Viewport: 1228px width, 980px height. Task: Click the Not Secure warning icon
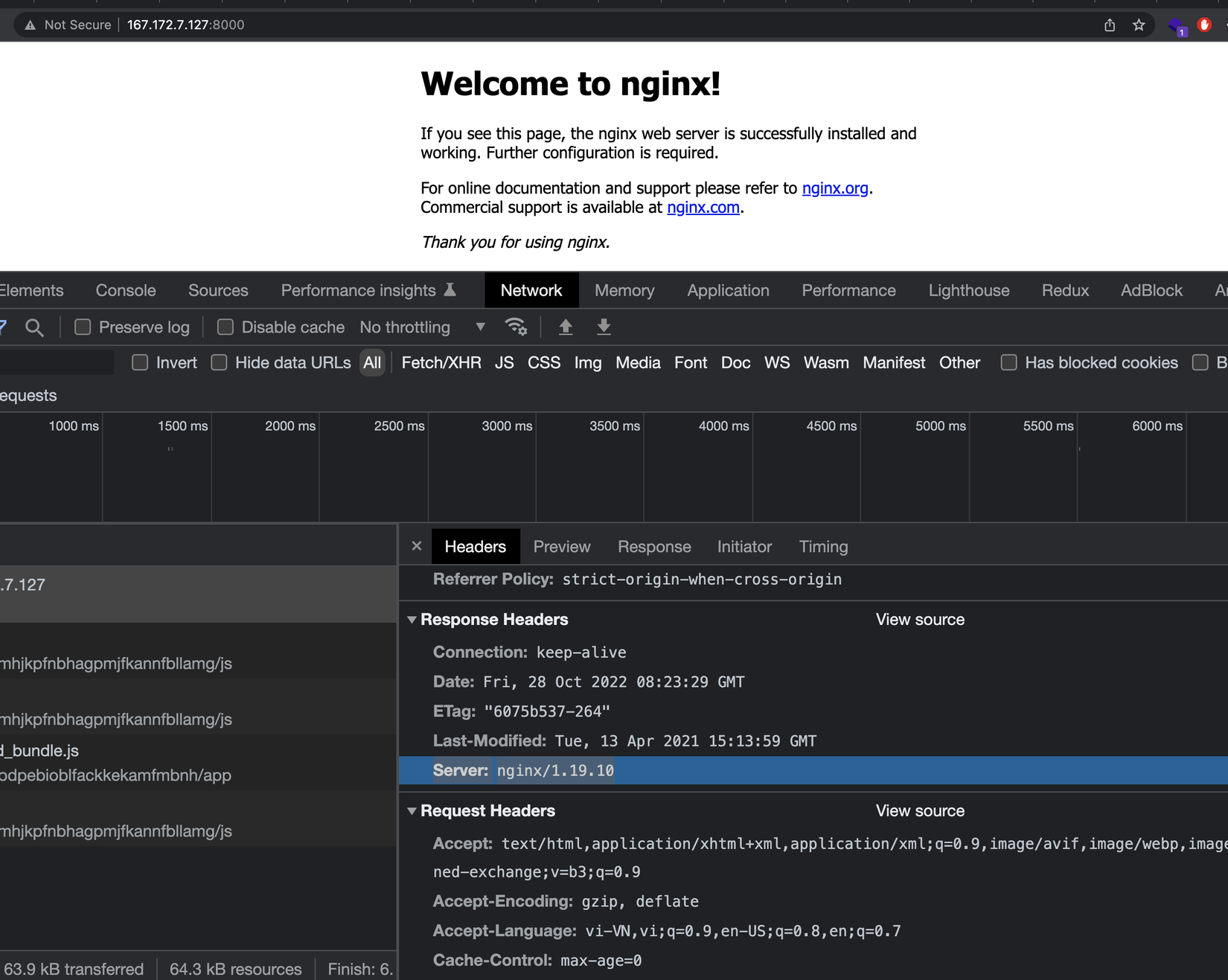coord(31,25)
